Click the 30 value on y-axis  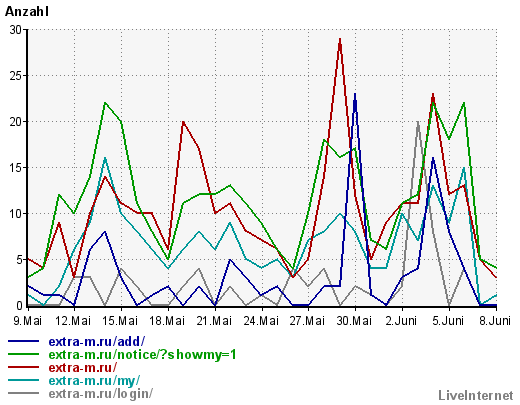pyautogui.click(x=15, y=30)
